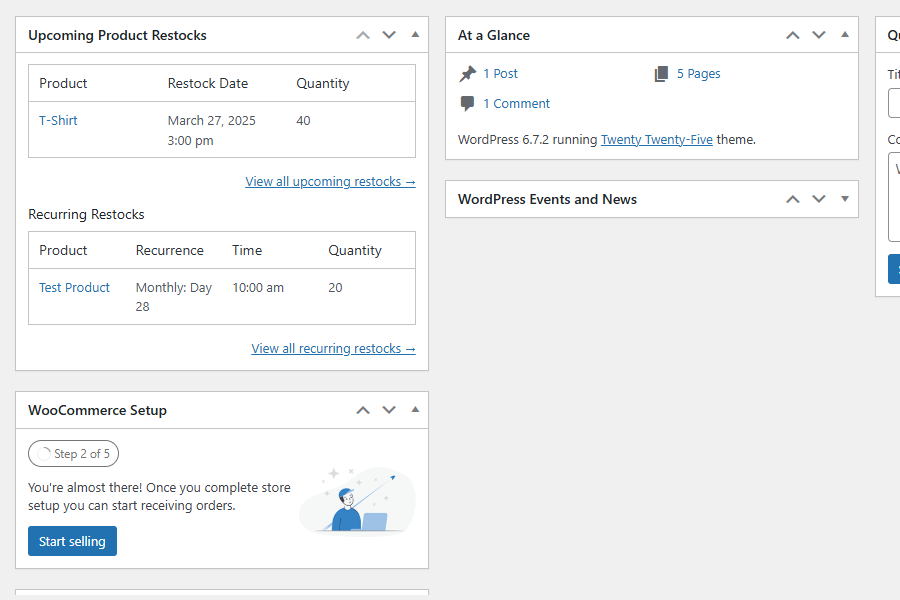Collapse the WooCommerce Setup panel

[x=415, y=410]
